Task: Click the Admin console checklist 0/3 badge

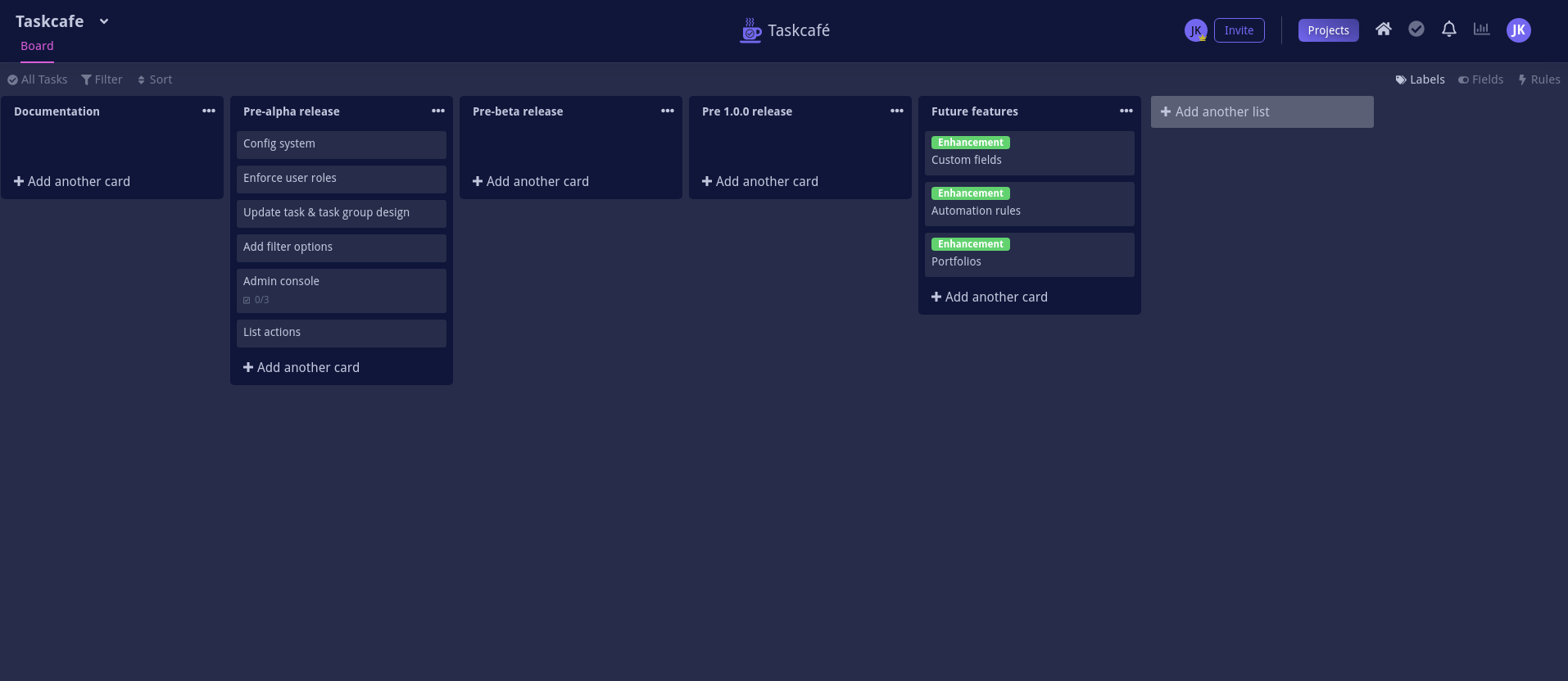Action: (256, 300)
